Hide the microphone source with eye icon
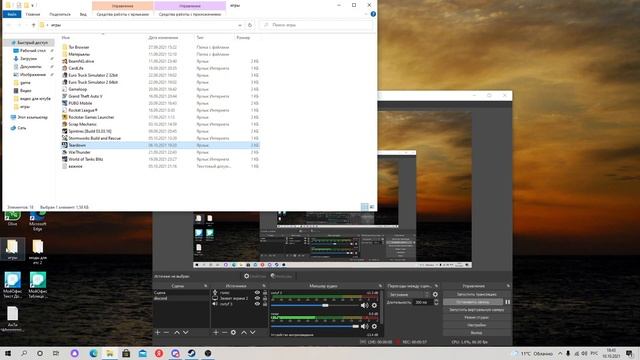640x360 pixels. click(x=257, y=293)
